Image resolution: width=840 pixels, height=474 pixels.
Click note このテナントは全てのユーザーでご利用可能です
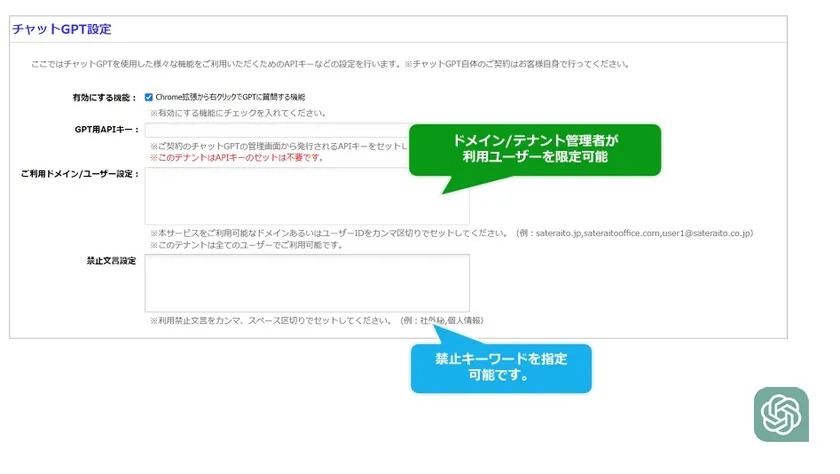click(x=246, y=245)
